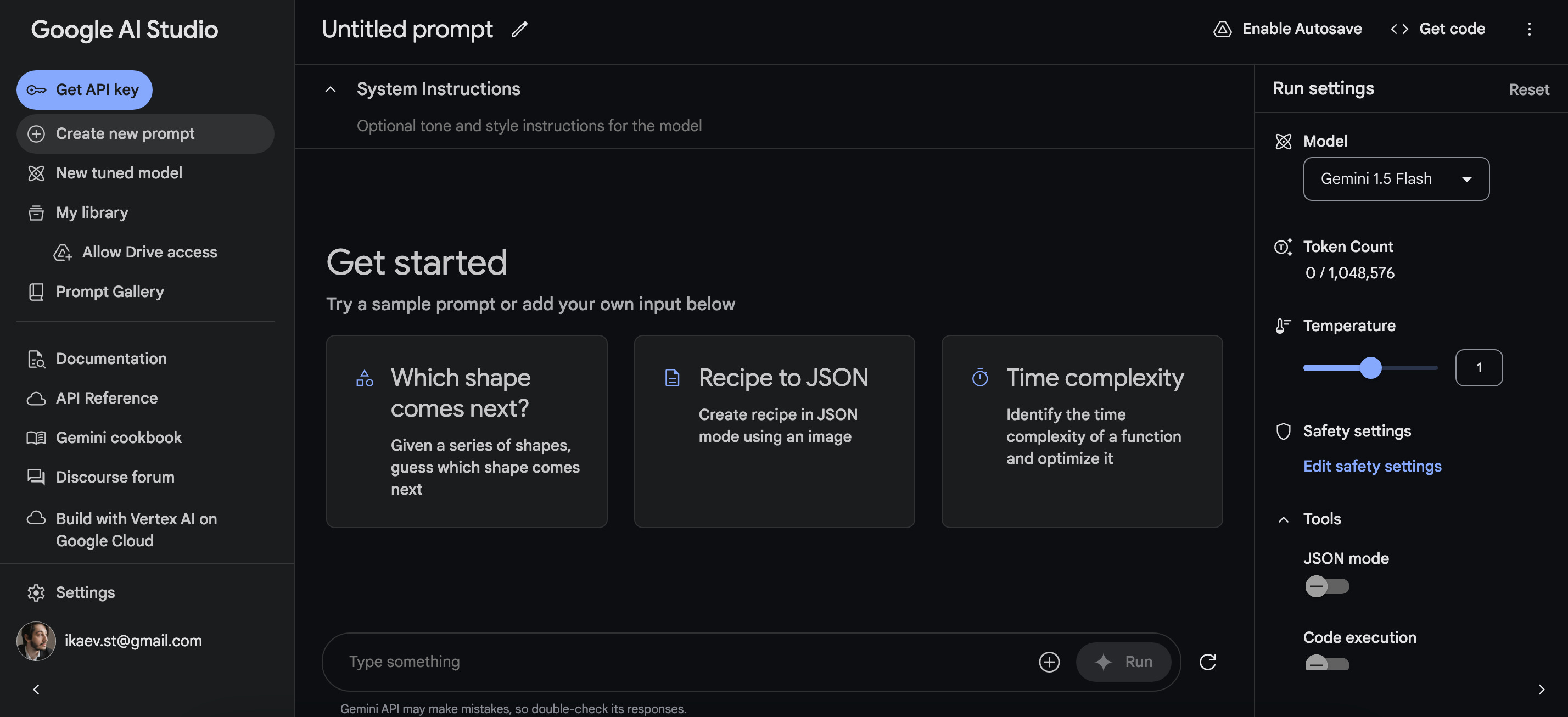Viewport: 1568px width, 717px height.
Task: Select the Which shape comes next? sample card
Action: pos(466,432)
